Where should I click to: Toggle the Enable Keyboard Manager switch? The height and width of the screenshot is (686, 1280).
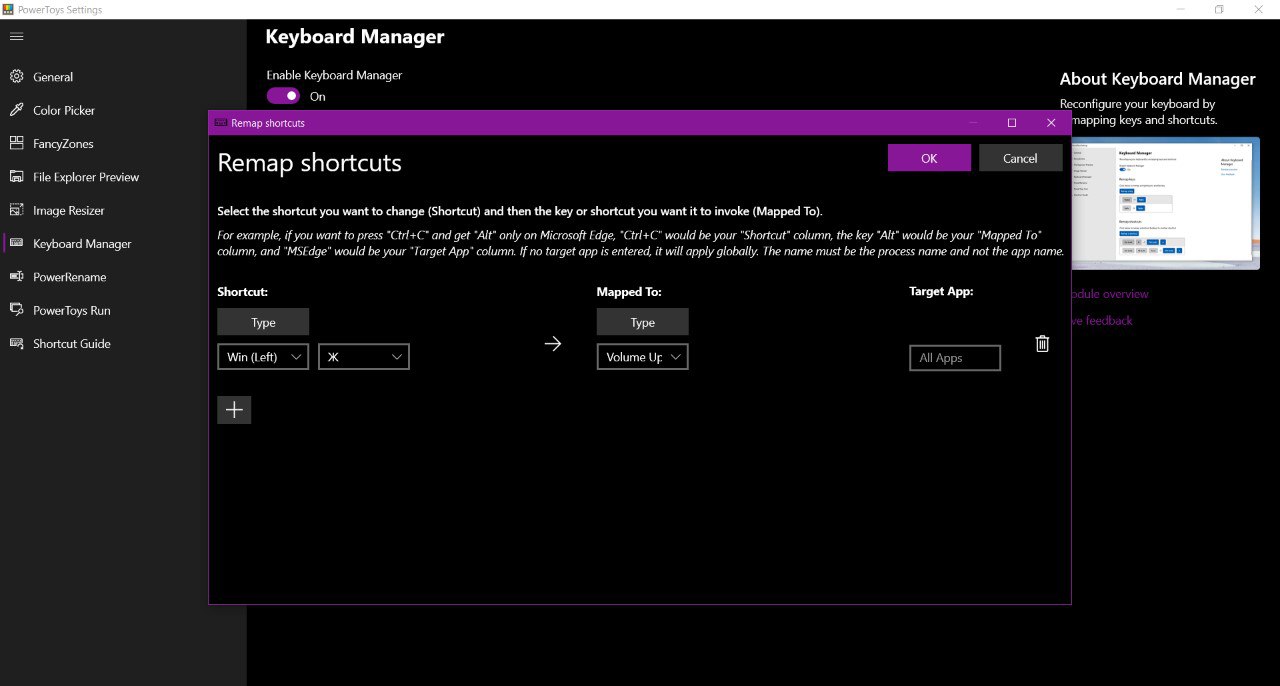[x=283, y=96]
